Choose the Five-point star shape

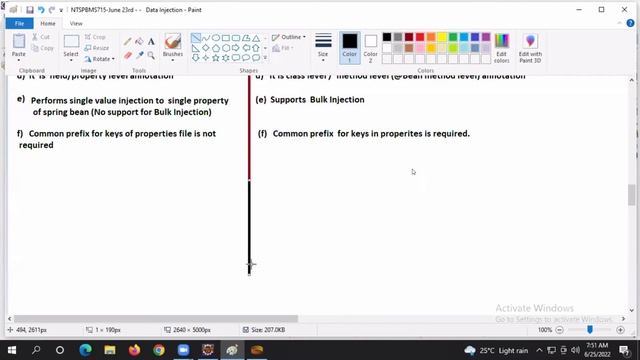click(216, 58)
